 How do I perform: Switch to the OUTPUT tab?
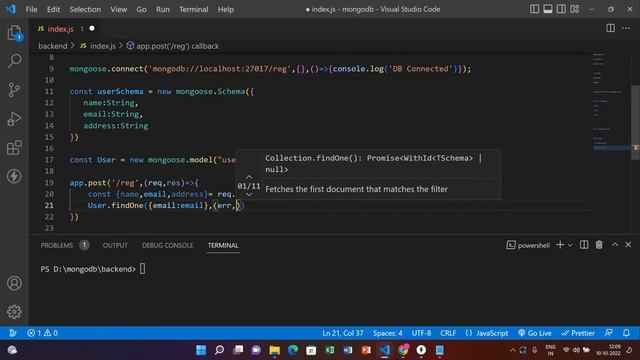115,245
